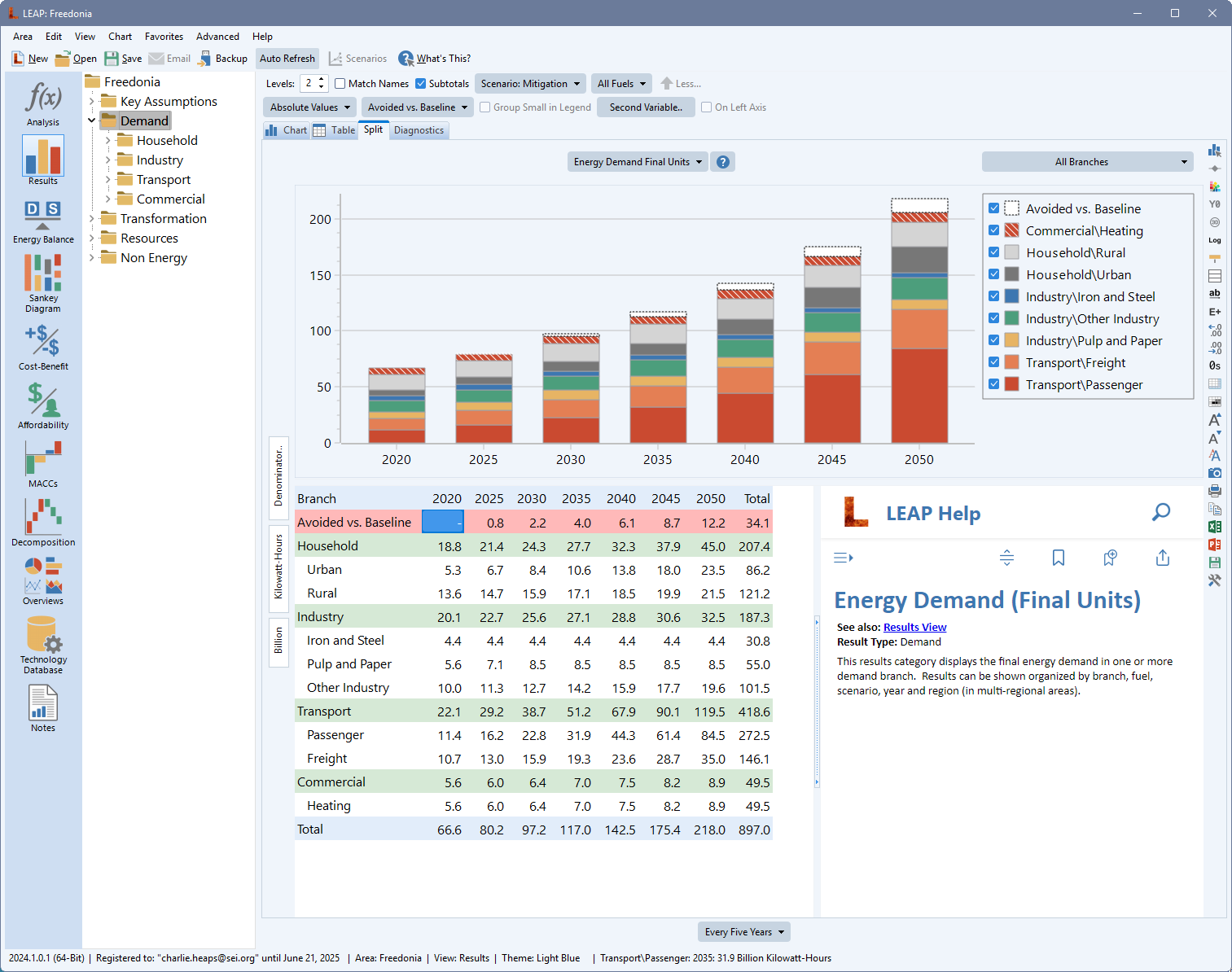Click the print icon in right toolbar
Screen dimensions: 1232x972
point(1215,491)
